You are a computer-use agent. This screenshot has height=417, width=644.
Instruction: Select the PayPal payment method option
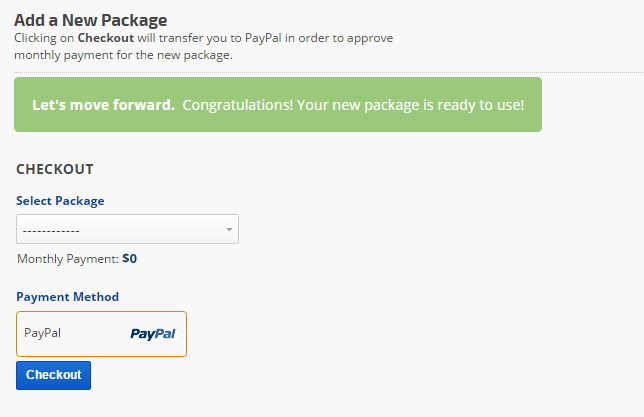tap(101, 334)
